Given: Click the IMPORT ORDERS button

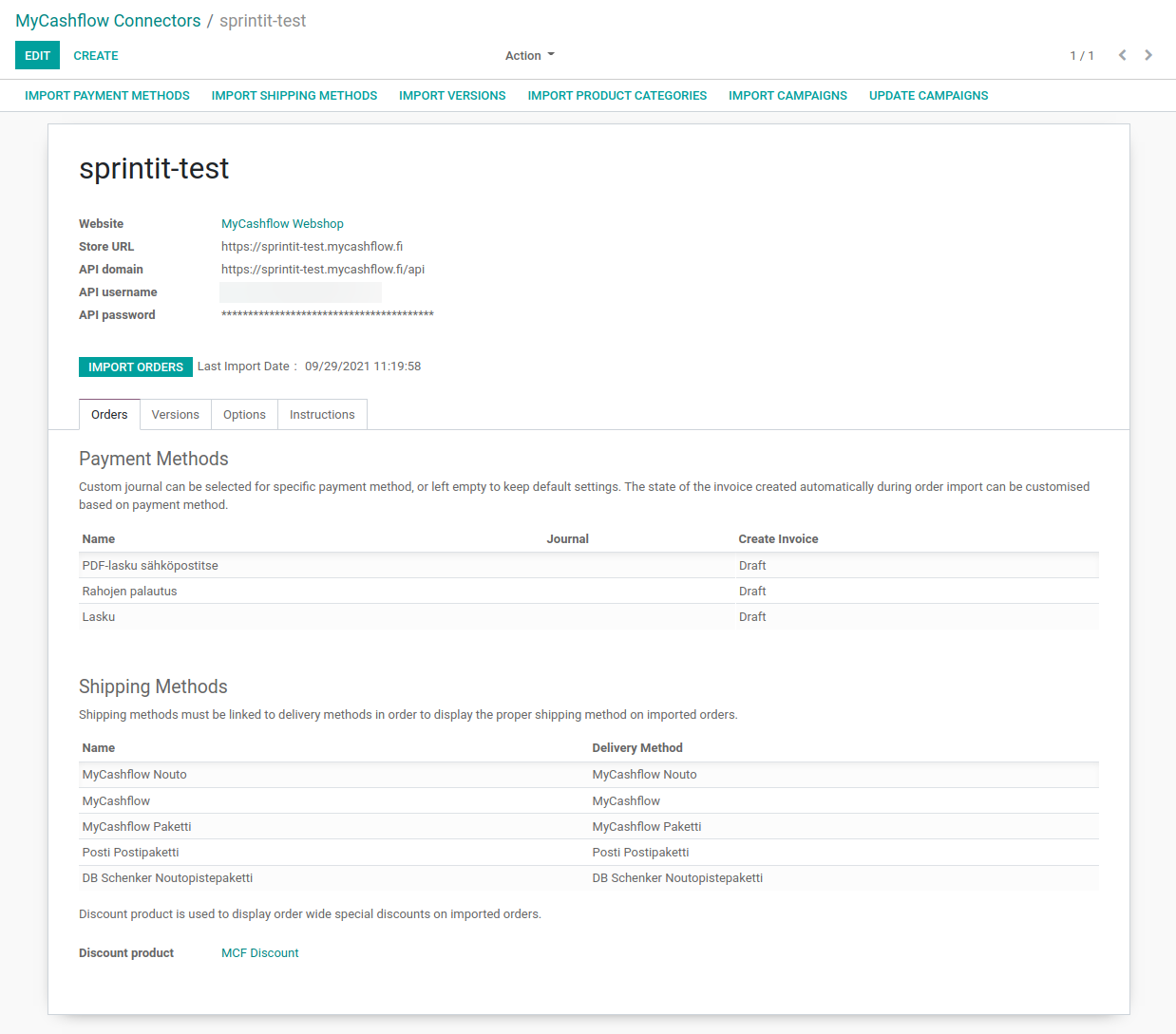Looking at the screenshot, I should point(136,367).
